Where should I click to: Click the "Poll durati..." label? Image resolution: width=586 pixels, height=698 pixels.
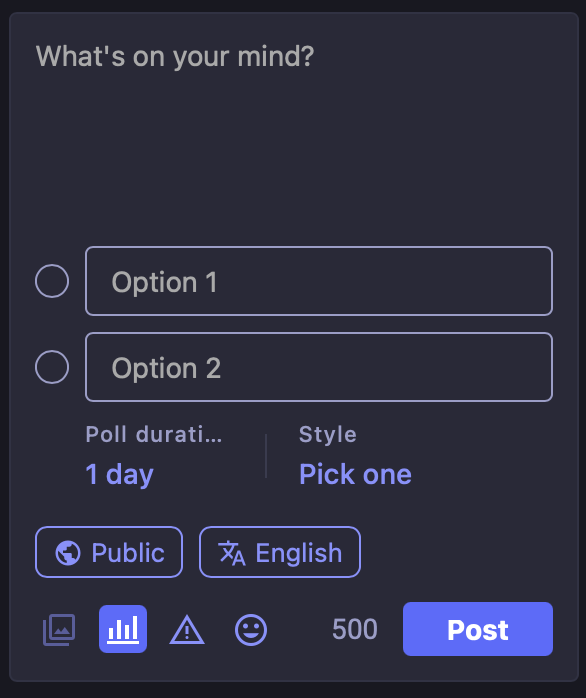pyautogui.click(x=154, y=434)
